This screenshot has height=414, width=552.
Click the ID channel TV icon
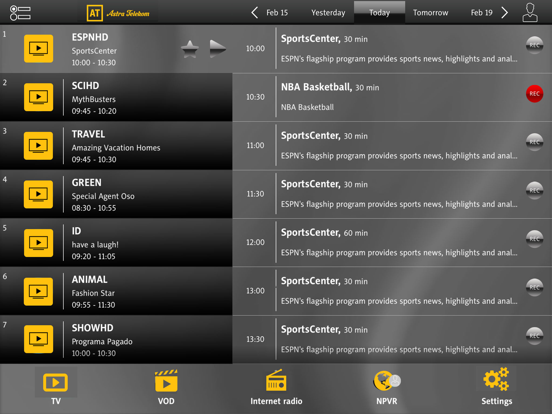coord(38,243)
